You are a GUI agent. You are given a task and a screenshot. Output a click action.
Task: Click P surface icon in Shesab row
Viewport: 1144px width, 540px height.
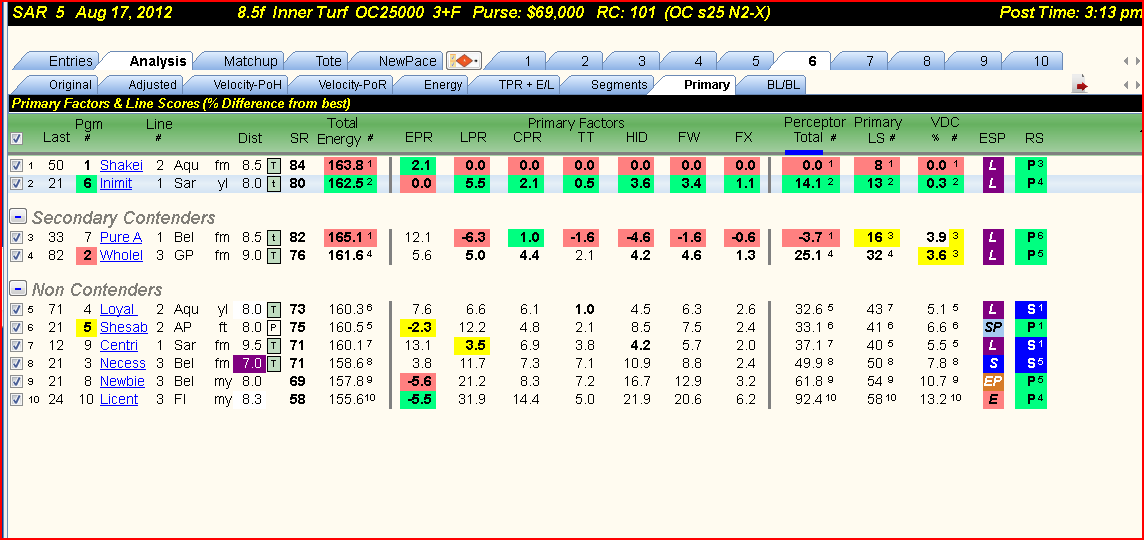point(274,327)
